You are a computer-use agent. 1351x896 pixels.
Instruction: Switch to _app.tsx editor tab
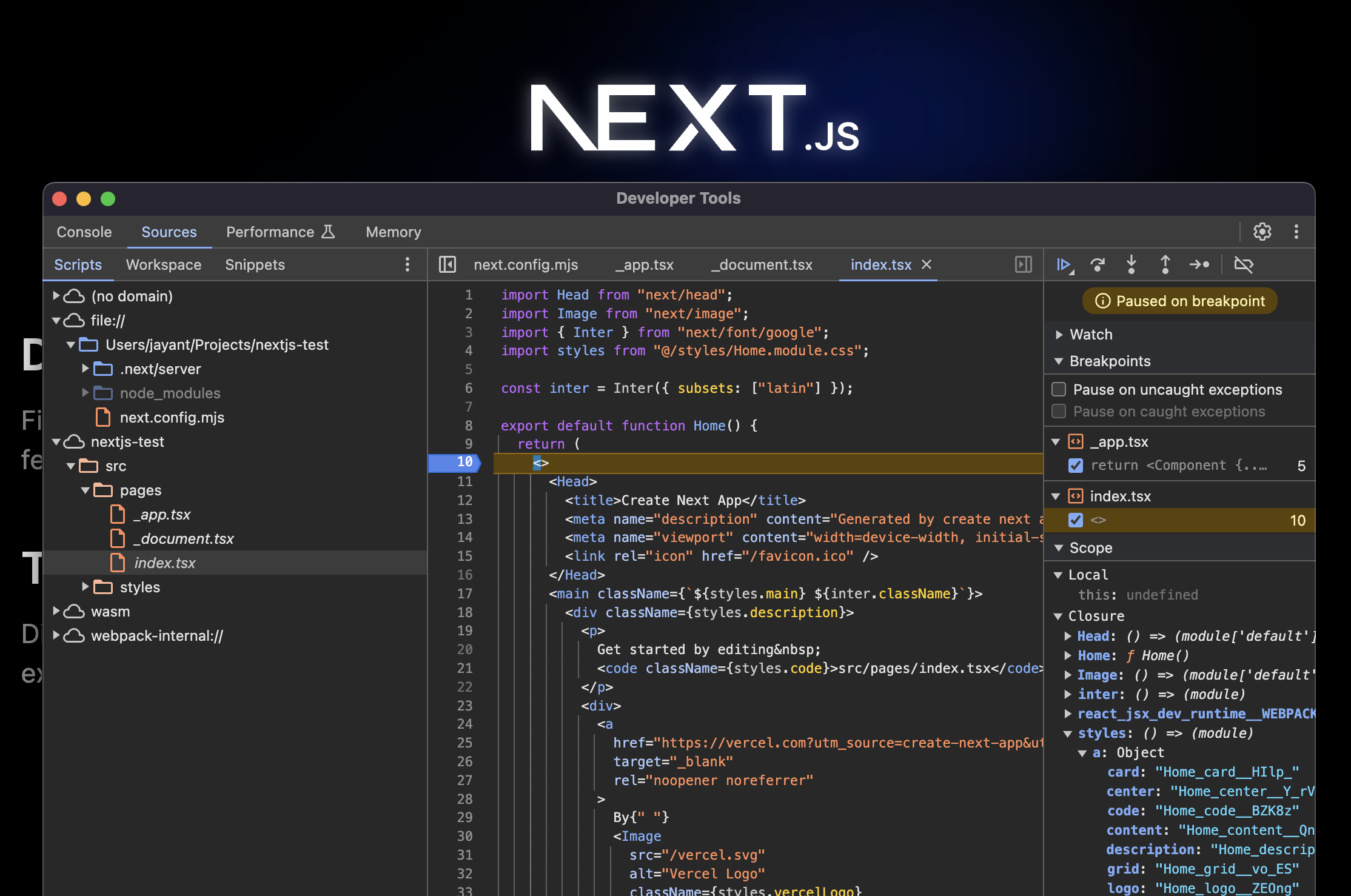(x=645, y=265)
